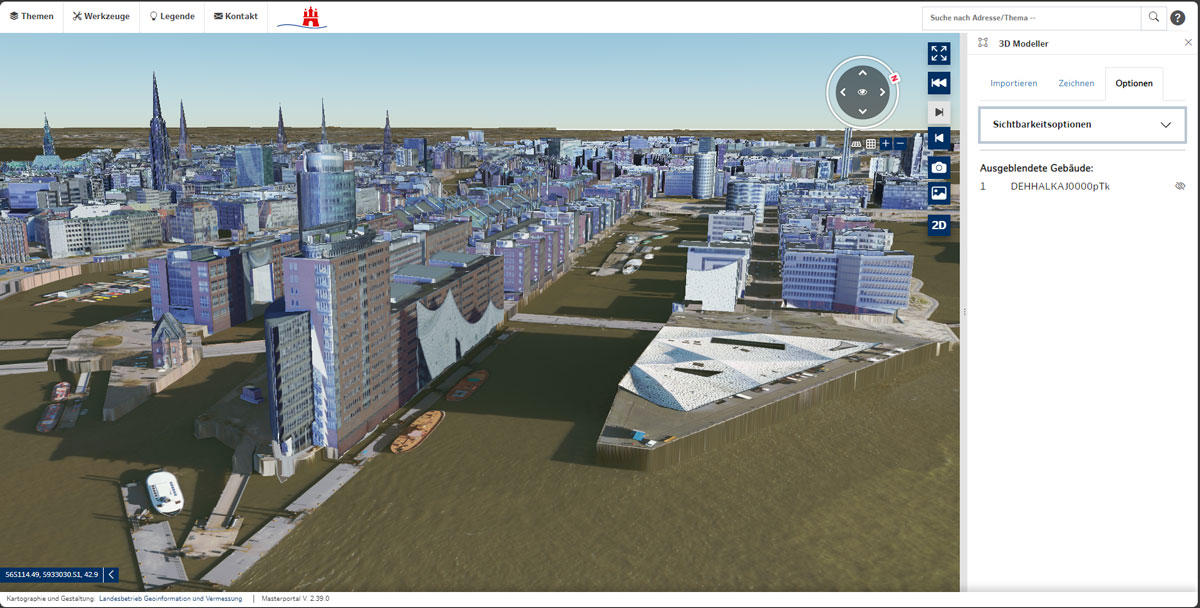Collapse the coordinate display chevron
The width and height of the screenshot is (1200, 608).
pyautogui.click(x=111, y=575)
